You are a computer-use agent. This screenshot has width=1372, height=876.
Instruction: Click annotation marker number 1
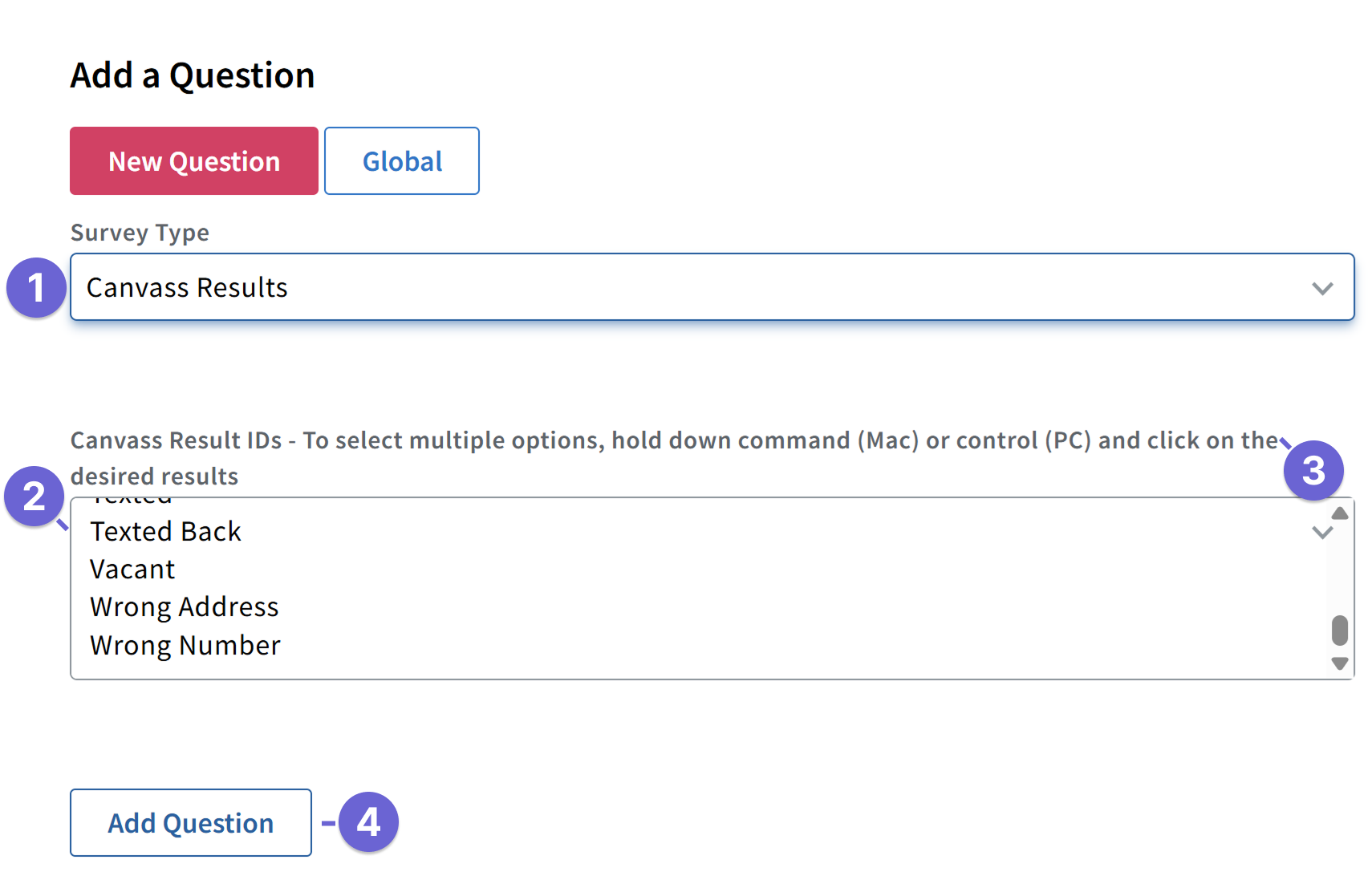tap(35, 287)
